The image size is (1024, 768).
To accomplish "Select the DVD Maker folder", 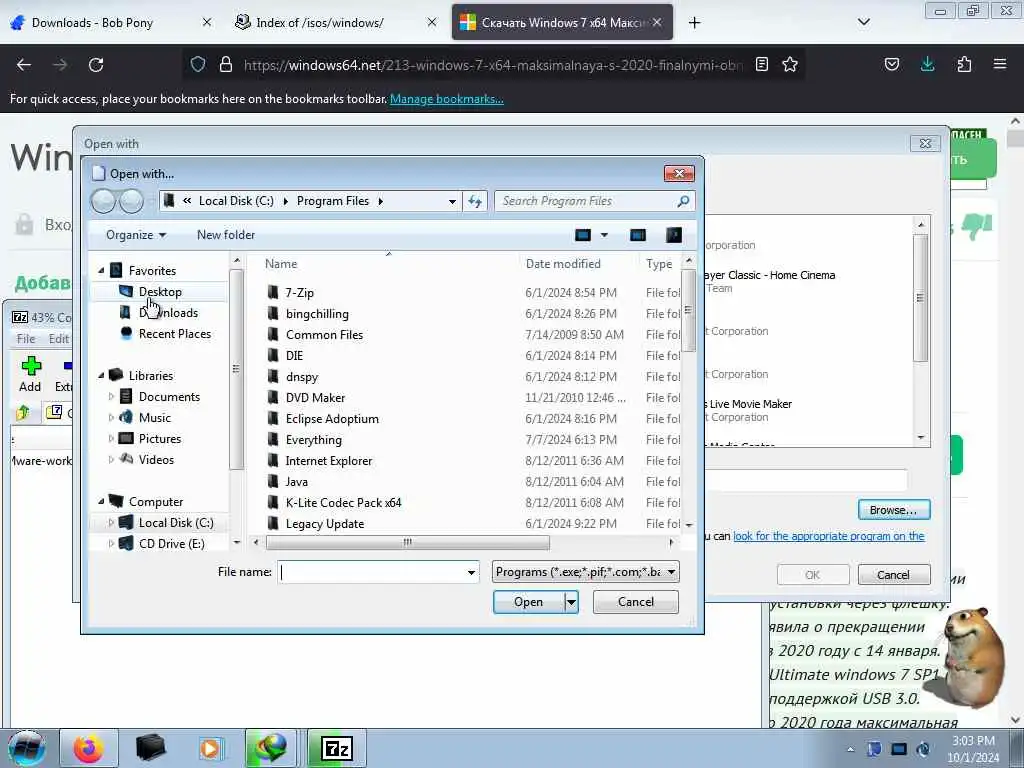I will [x=315, y=397].
